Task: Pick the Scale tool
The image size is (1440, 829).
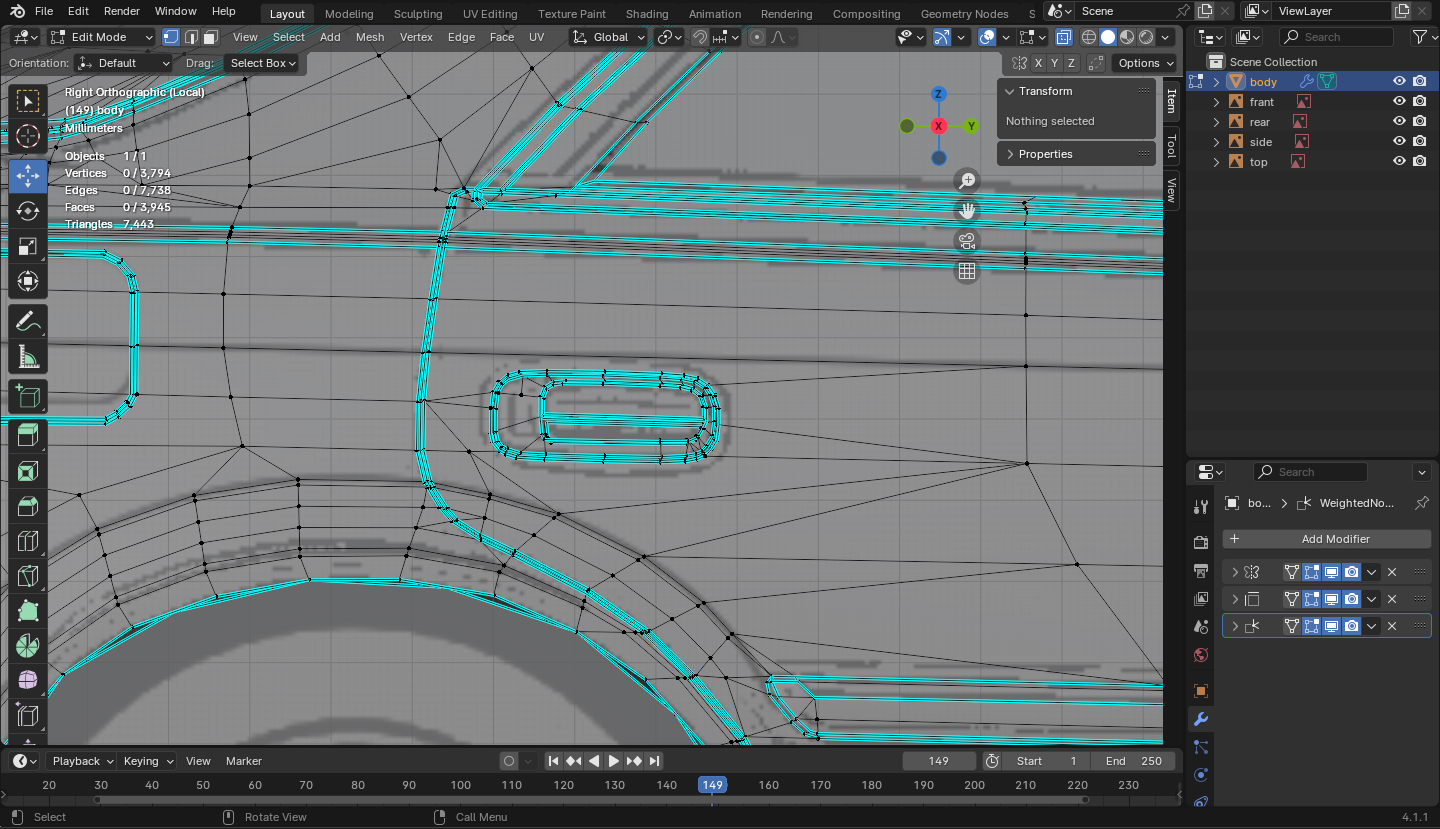Action: click(x=28, y=247)
